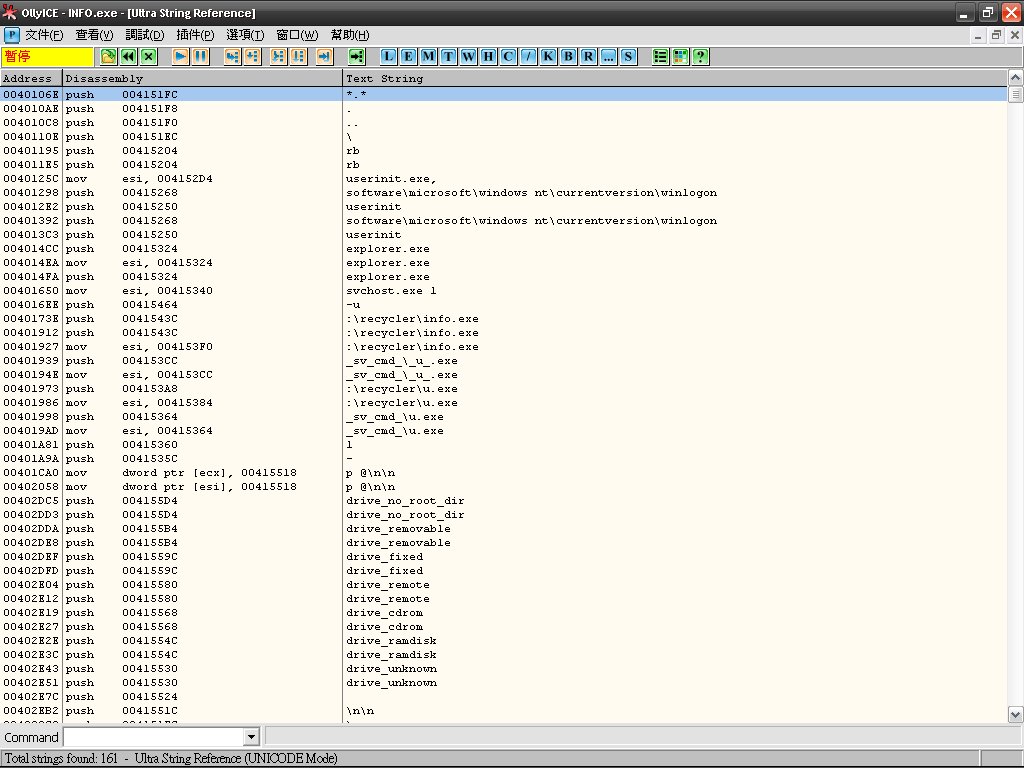Open the Log window with L button

coord(389,57)
